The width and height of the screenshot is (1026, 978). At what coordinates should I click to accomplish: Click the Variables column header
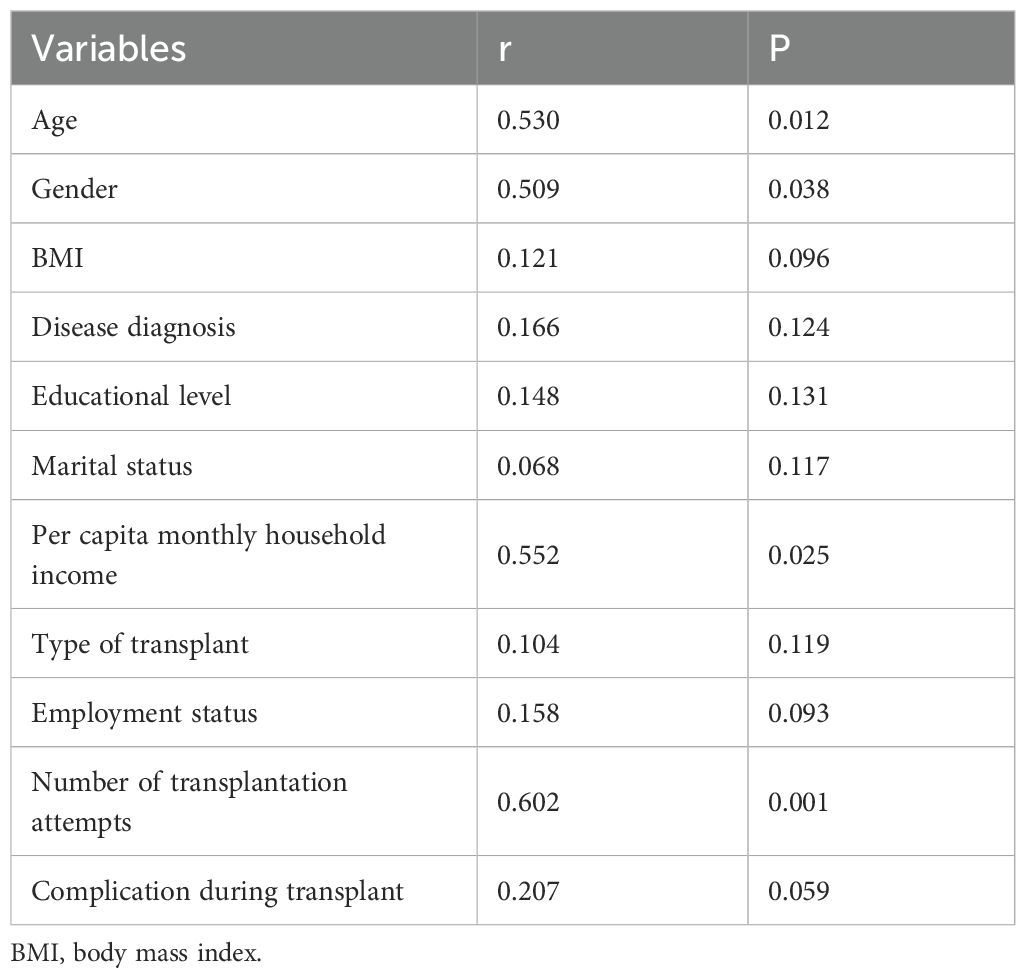[x=109, y=49]
